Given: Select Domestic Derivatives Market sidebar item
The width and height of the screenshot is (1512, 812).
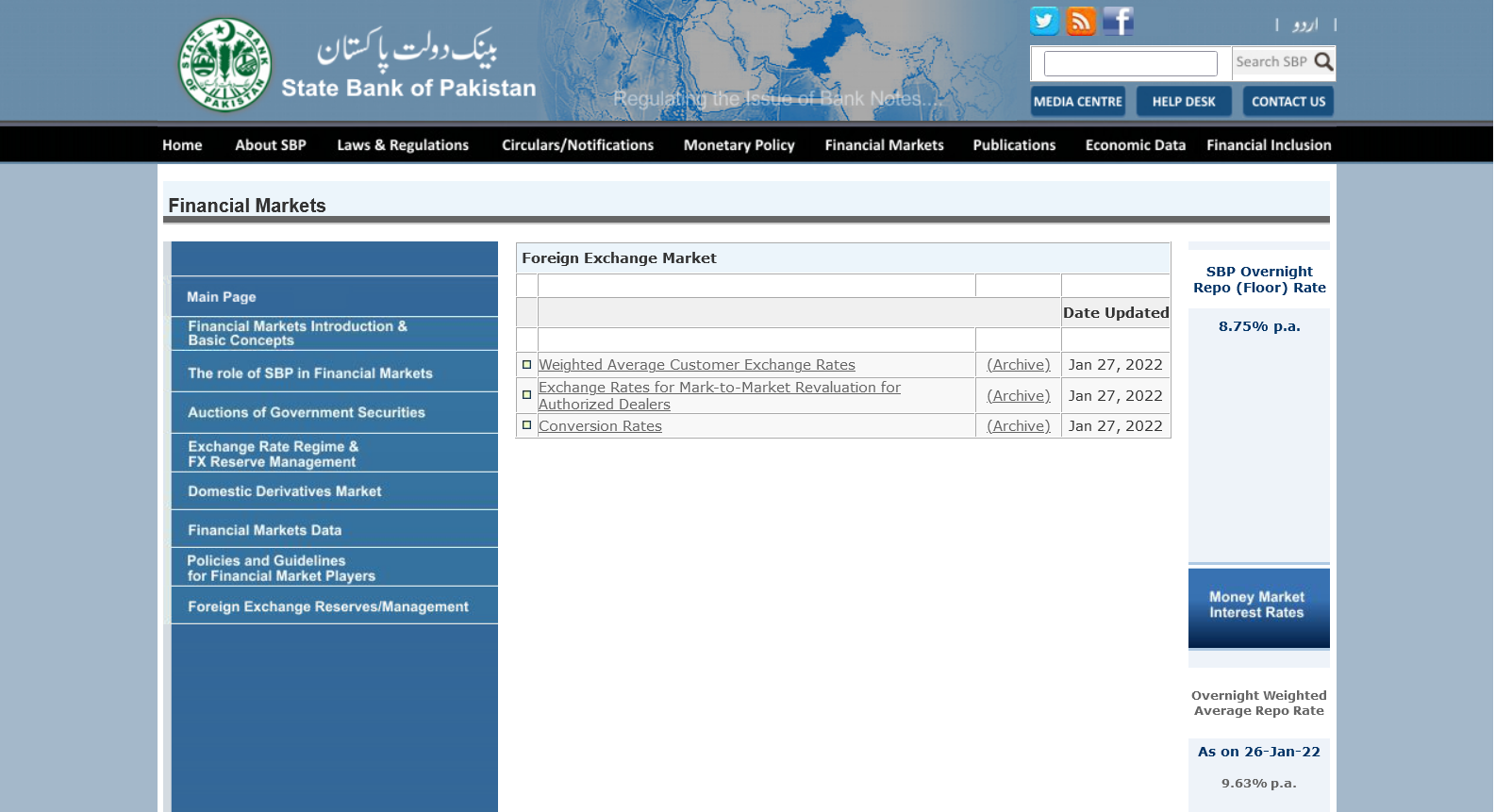Looking at the screenshot, I should pos(285,491).
